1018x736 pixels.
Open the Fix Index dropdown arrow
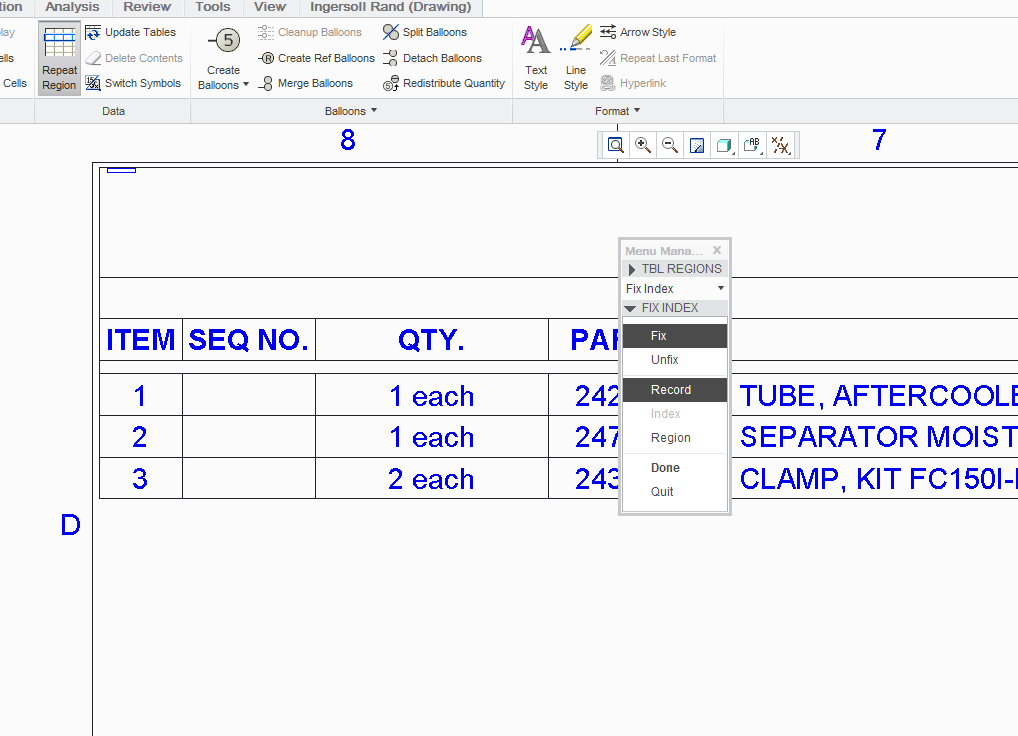click(721, 288)
